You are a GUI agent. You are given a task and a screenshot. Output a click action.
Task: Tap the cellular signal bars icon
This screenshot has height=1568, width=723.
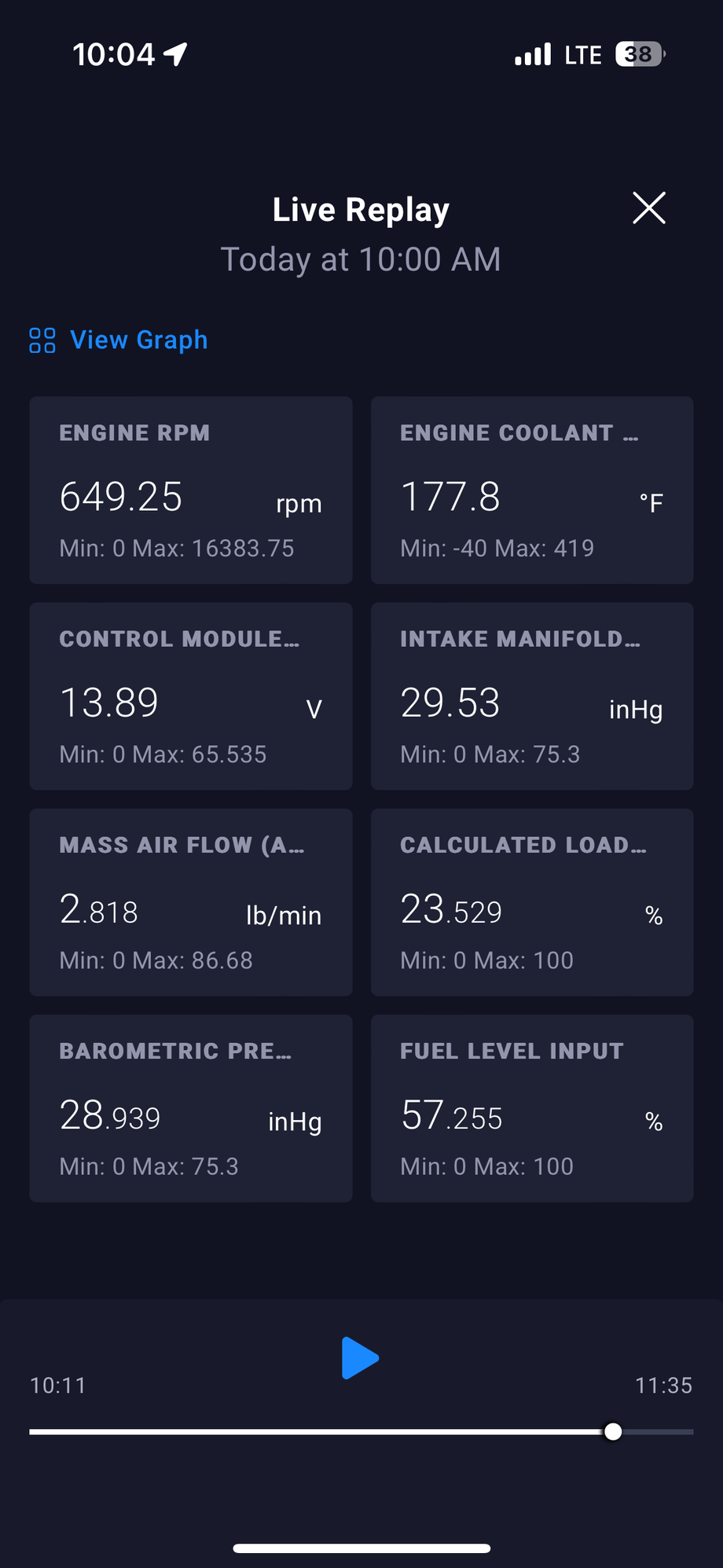point(533,54)
